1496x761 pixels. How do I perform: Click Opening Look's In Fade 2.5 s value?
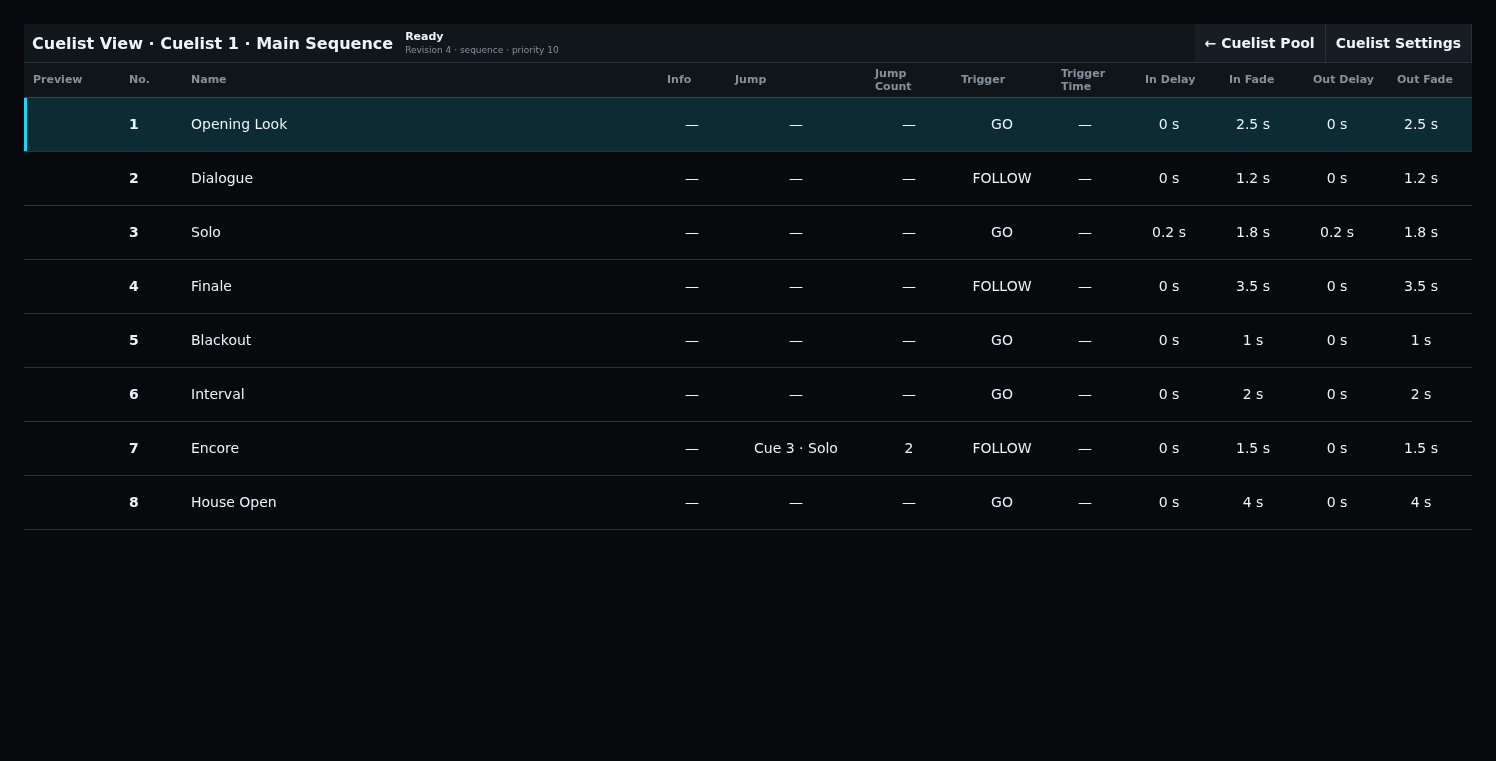pyautogui.click(x=1253, y=124)
